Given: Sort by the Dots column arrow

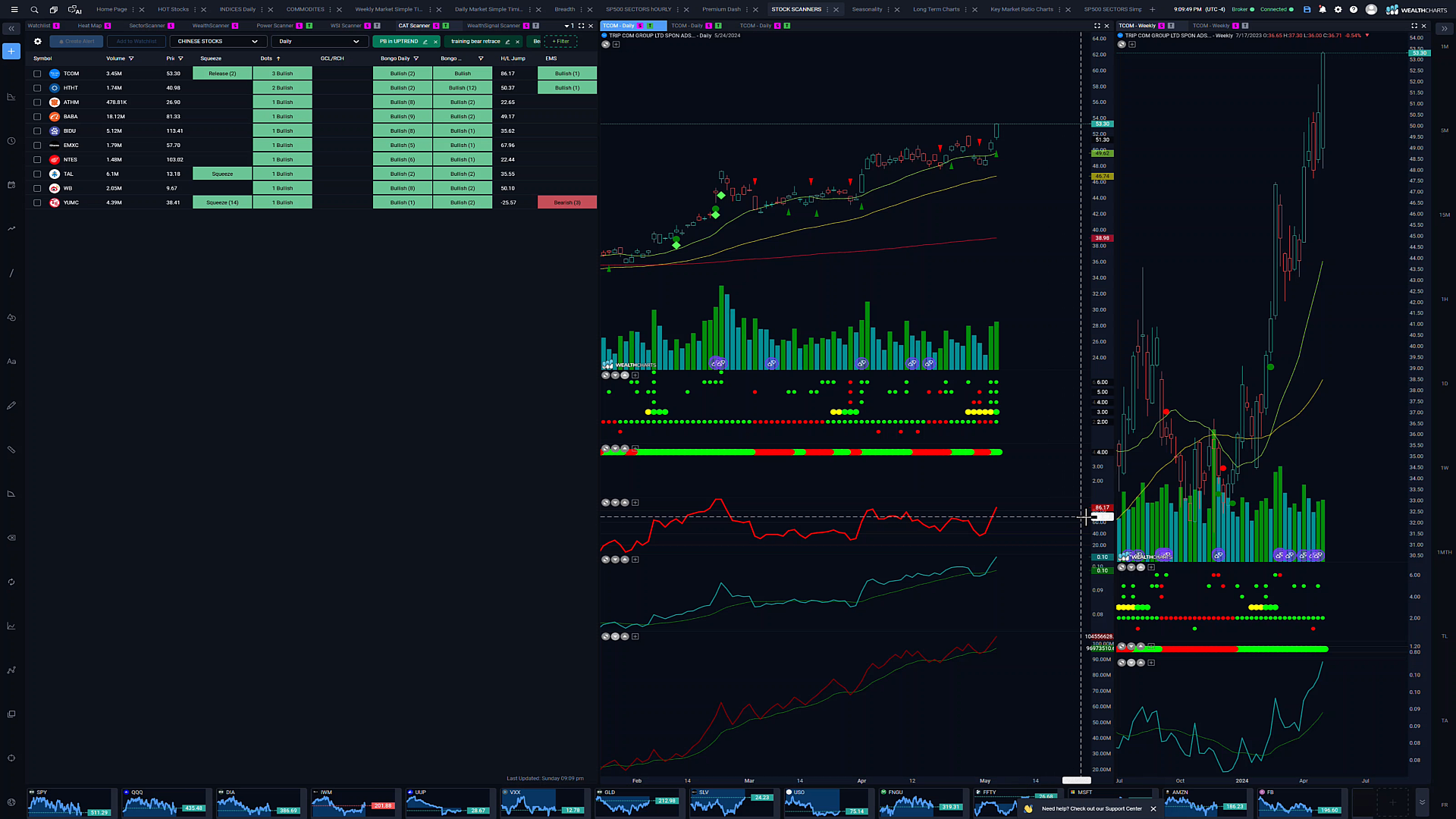Looking at the screenshot, I should pos(278,58).
